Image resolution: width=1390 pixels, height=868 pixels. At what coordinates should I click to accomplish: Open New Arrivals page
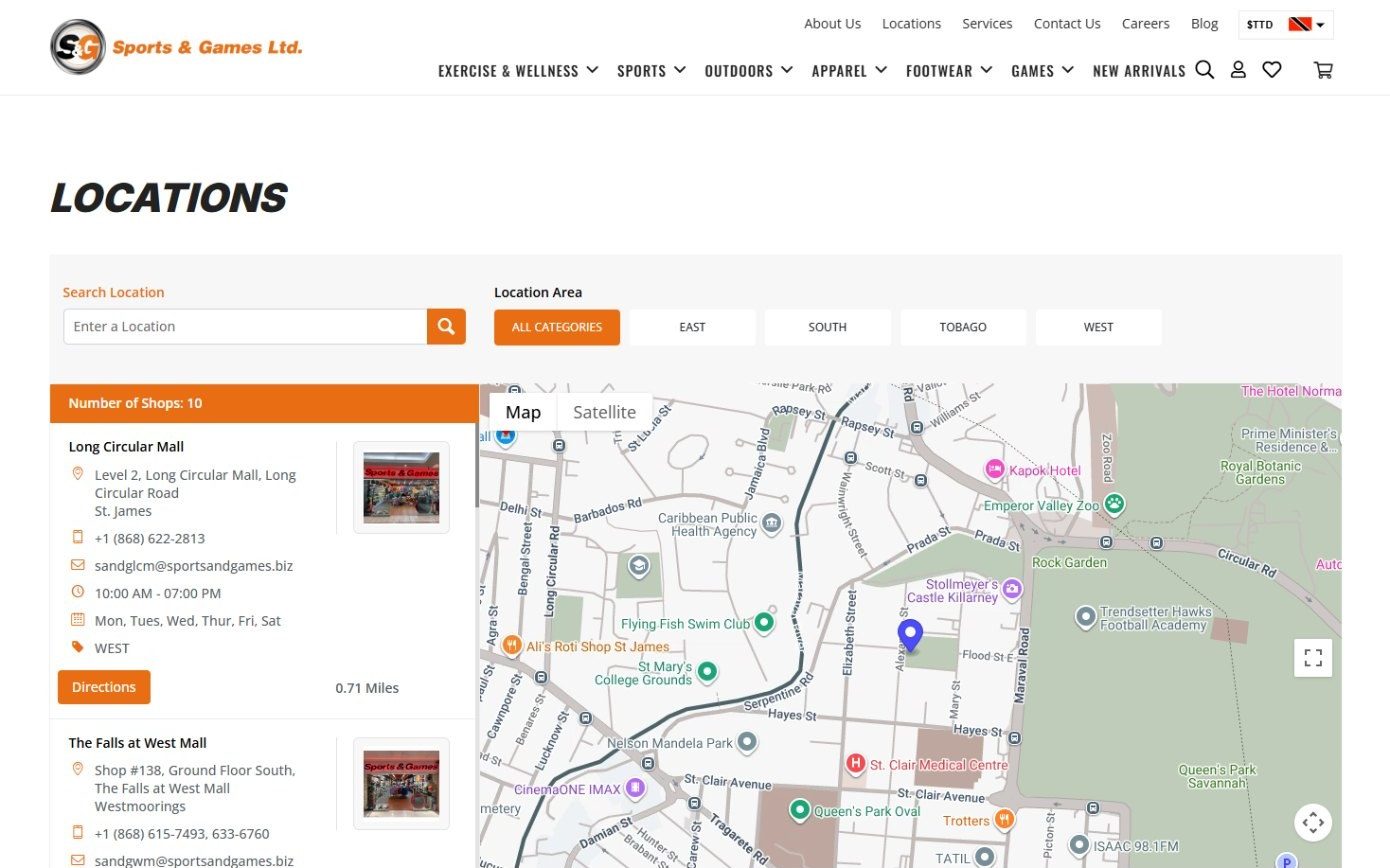[x=1139, y=70]
